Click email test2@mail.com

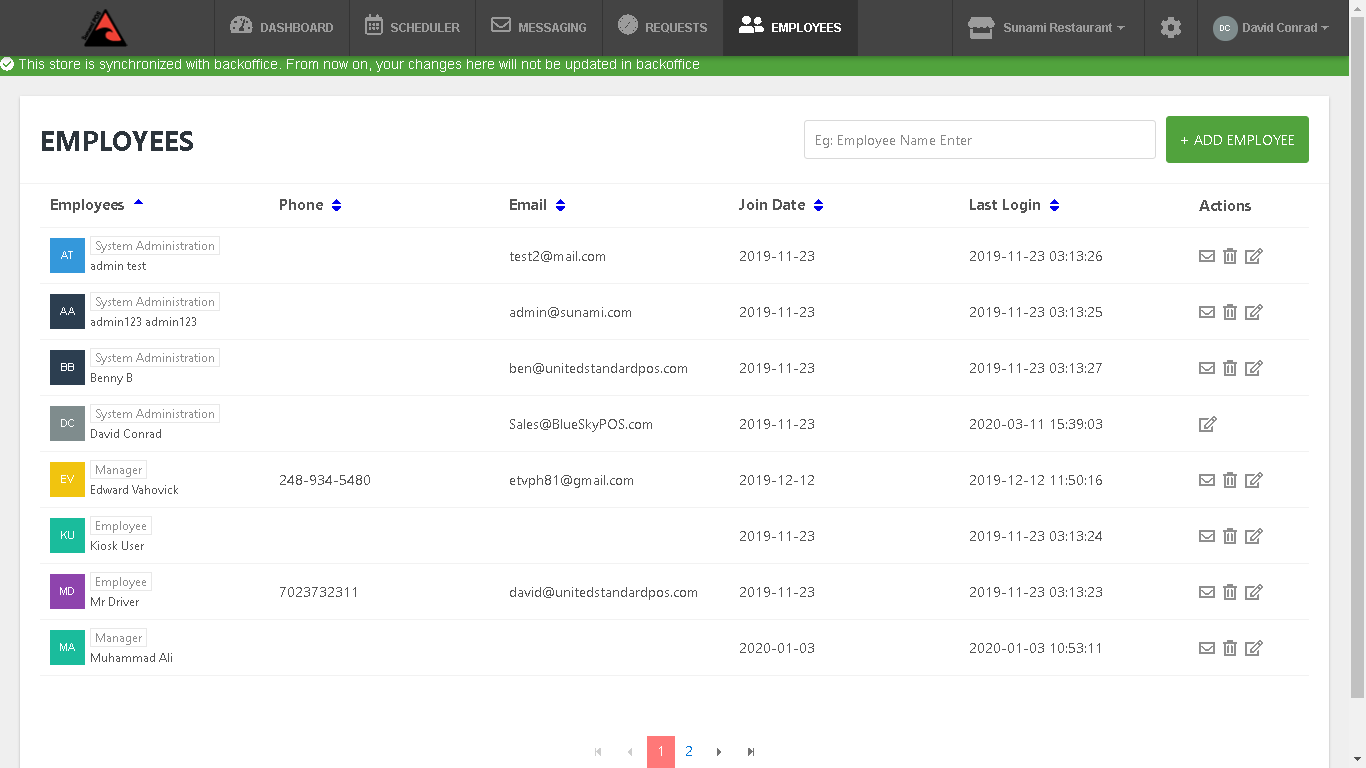point(557,256)
